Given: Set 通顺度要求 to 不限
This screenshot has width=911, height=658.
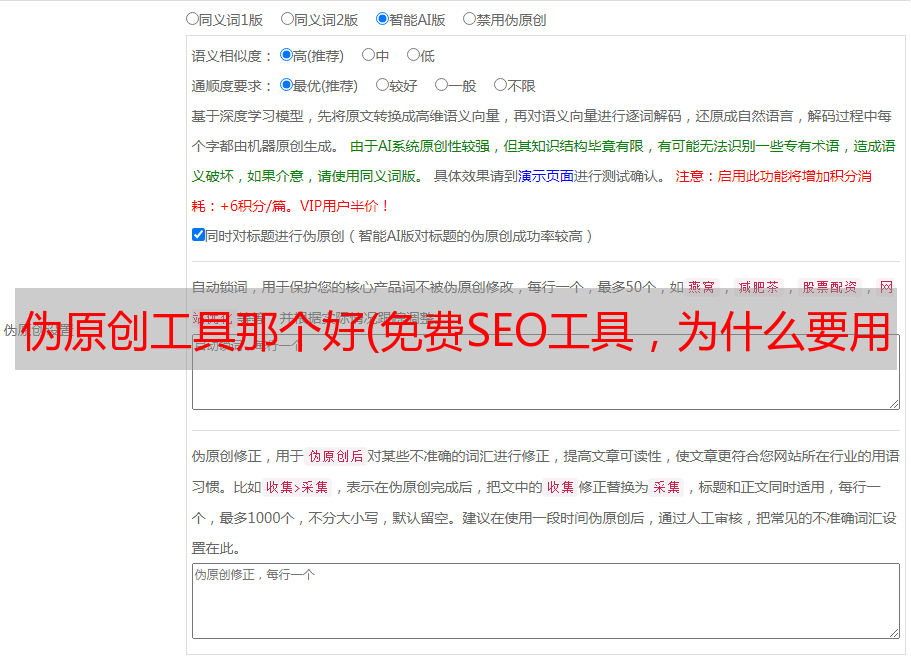Looking at the screenshot, I should click(500, 85).
